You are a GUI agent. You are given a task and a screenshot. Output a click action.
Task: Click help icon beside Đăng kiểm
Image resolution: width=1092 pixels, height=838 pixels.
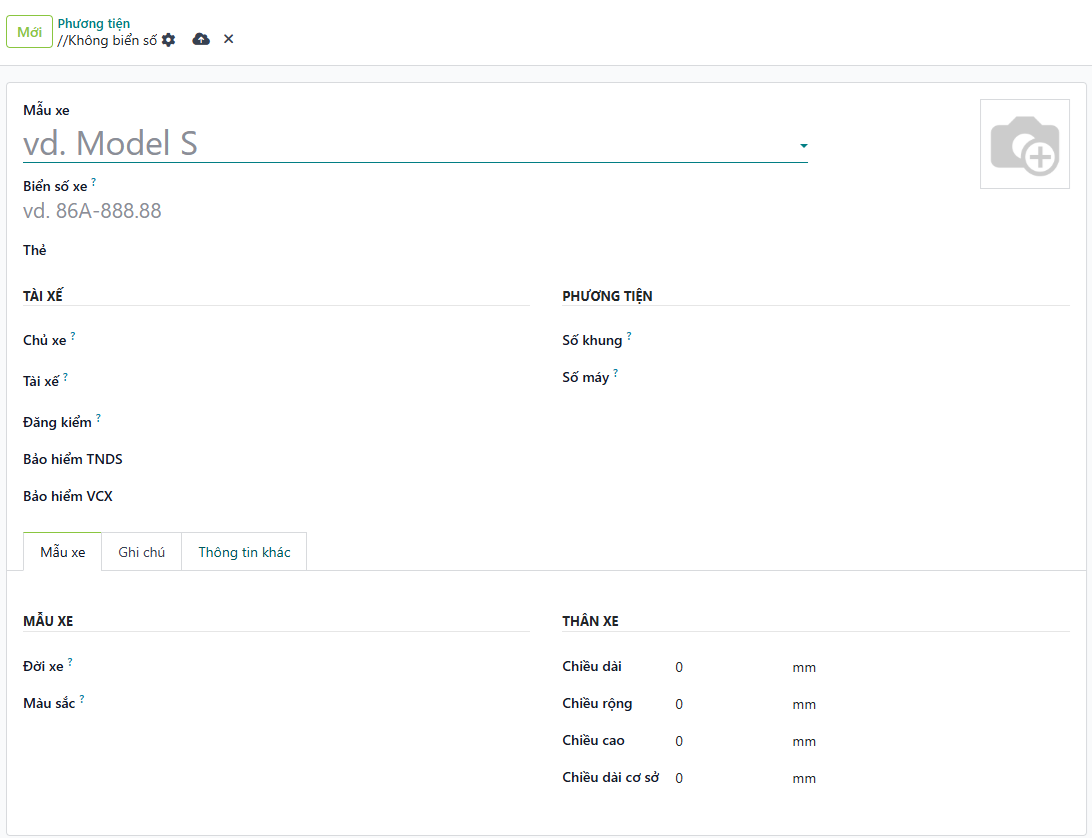click(98, 418)
